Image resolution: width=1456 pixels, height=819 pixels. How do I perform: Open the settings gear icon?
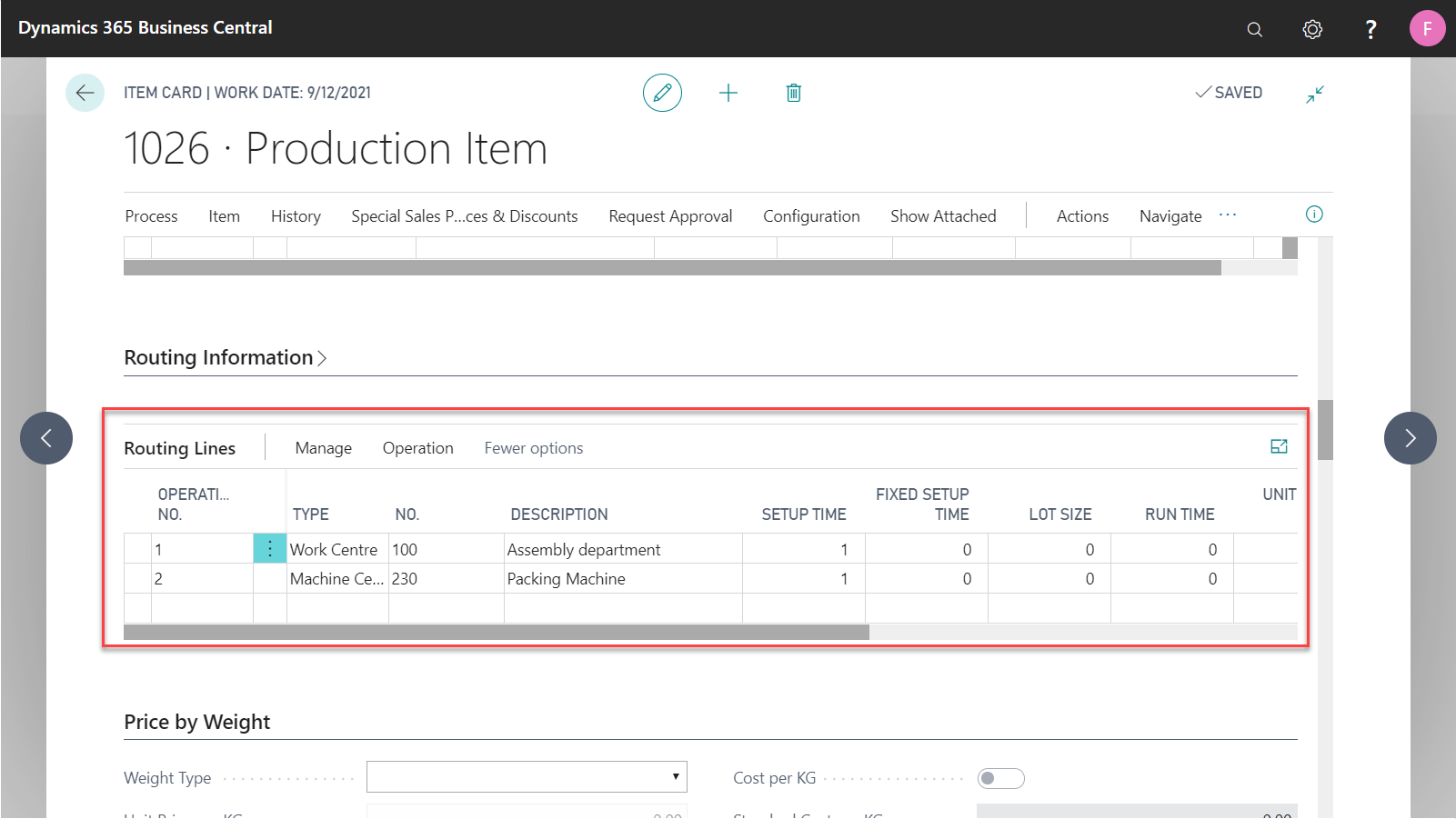click(x=1312, y=29)
